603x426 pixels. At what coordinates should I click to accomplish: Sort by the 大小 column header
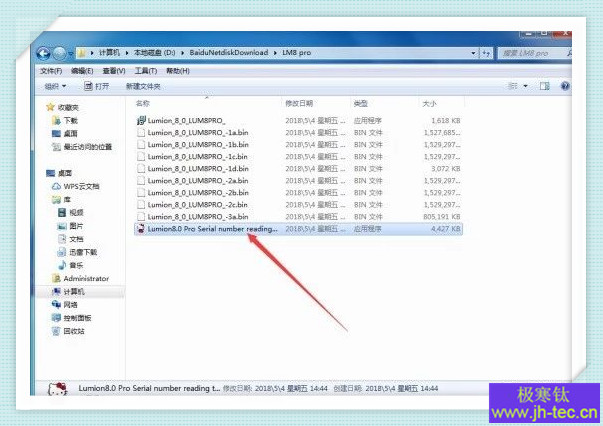[x=429, y=103]
